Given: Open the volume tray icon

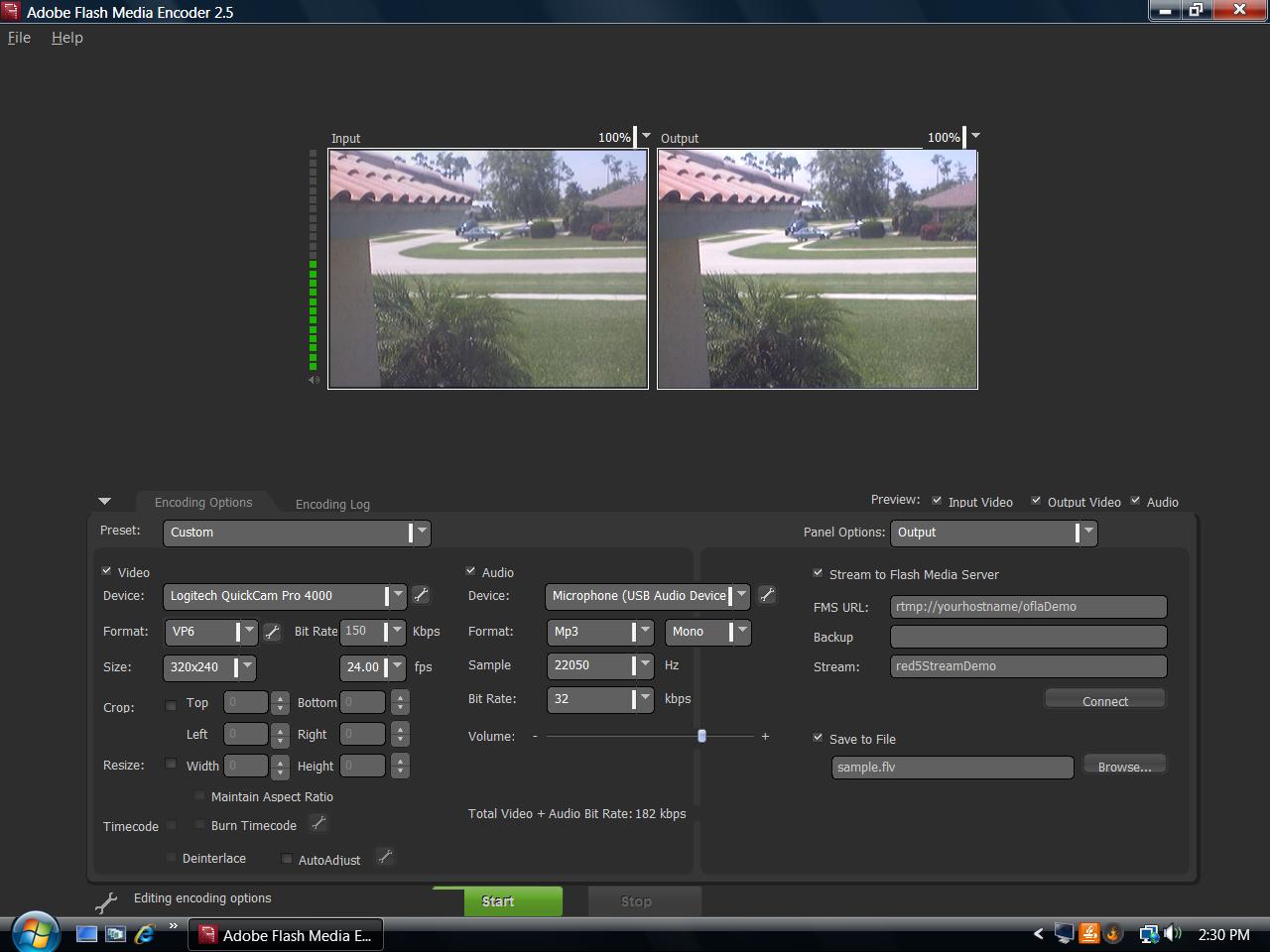Looking at the screenshot, I should [1173, 934].
